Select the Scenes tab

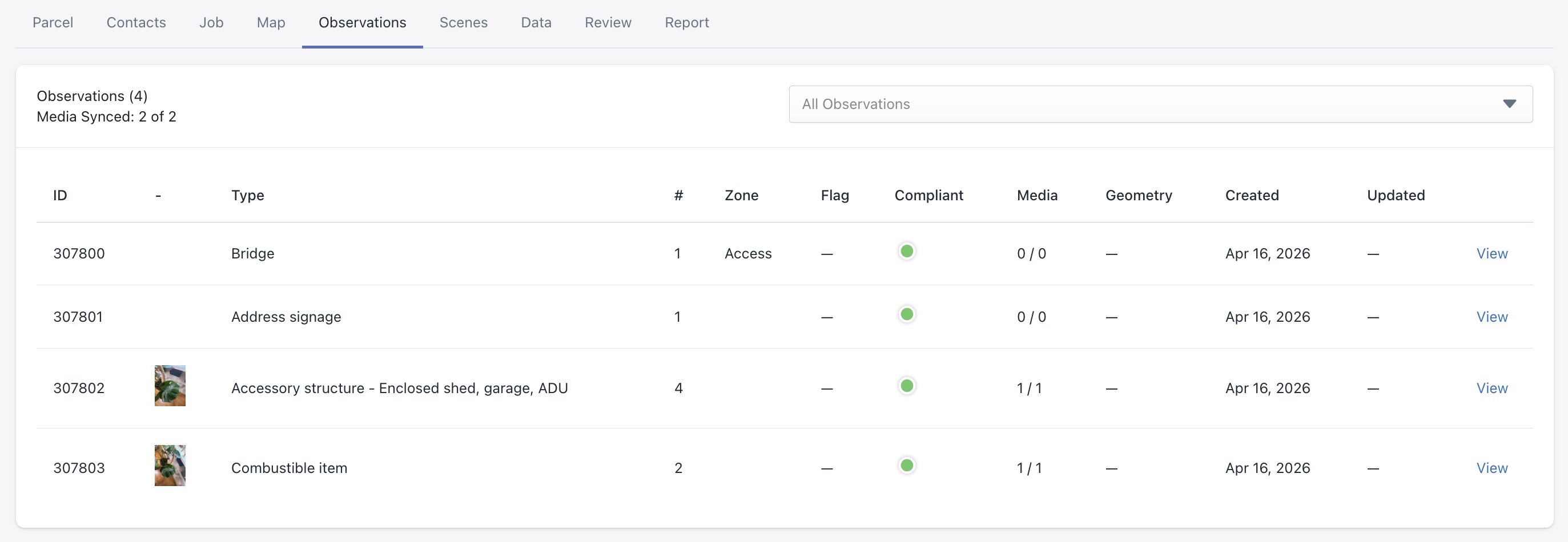point(463,22)
